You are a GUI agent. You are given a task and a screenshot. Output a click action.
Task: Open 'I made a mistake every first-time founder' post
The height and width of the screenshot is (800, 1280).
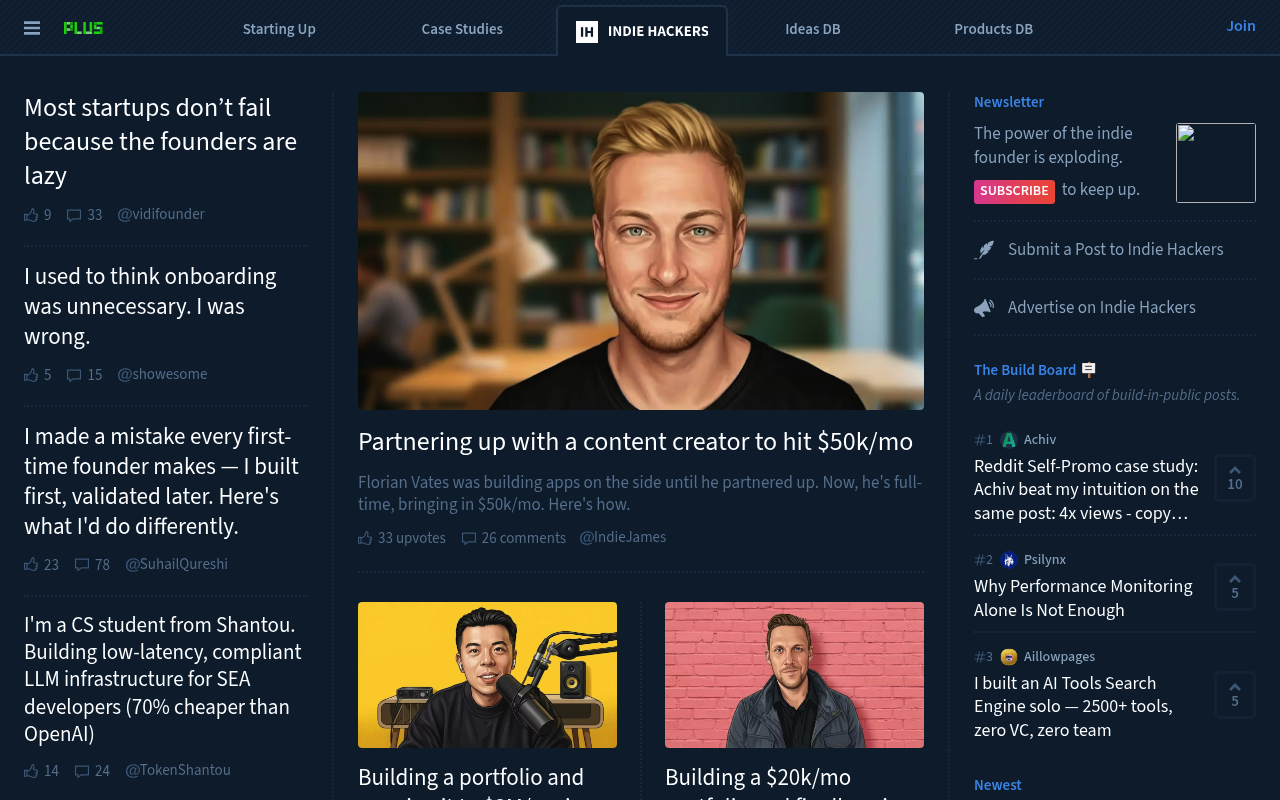(x=161, y=482)
